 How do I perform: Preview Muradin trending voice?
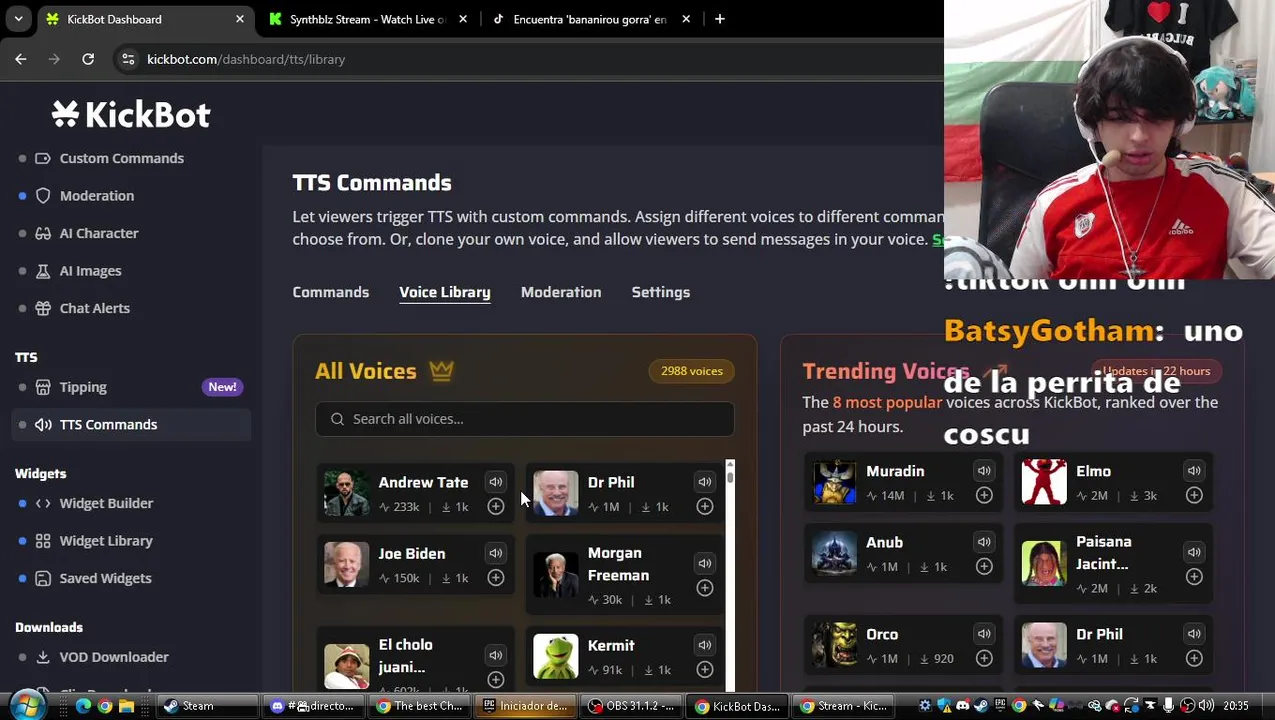(984, 471)
